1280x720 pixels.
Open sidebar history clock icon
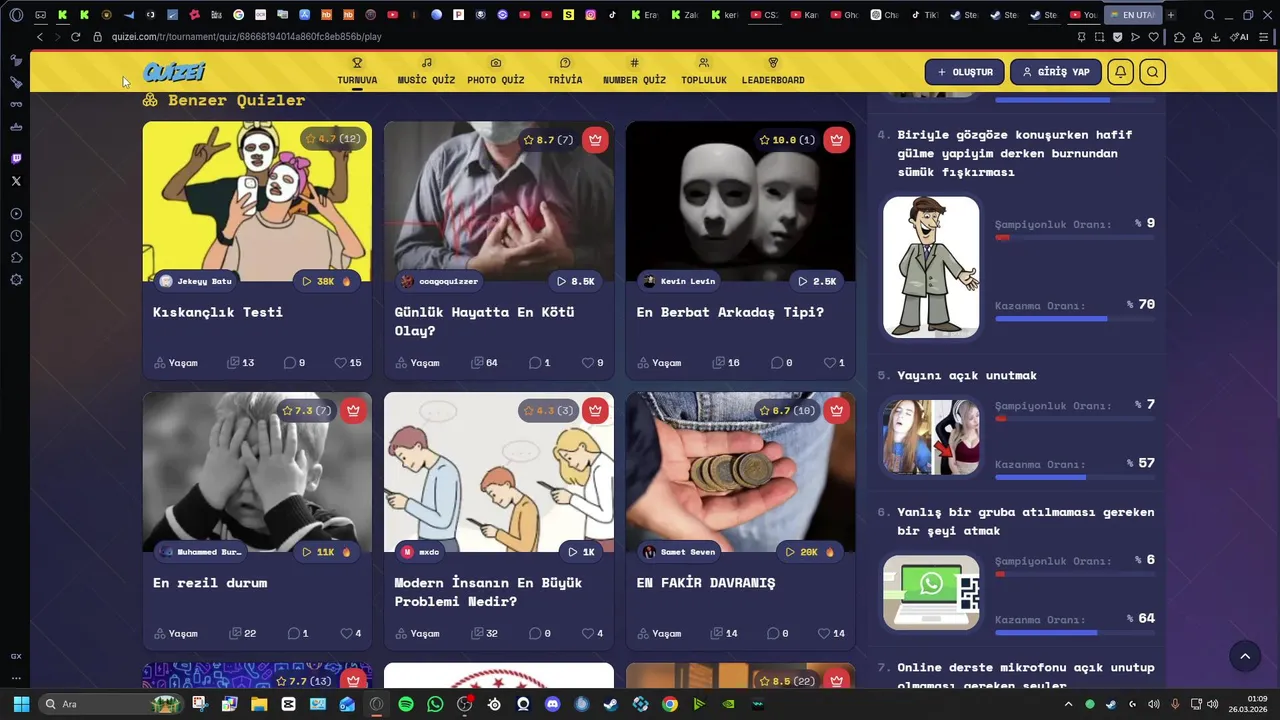coord(16,236)
